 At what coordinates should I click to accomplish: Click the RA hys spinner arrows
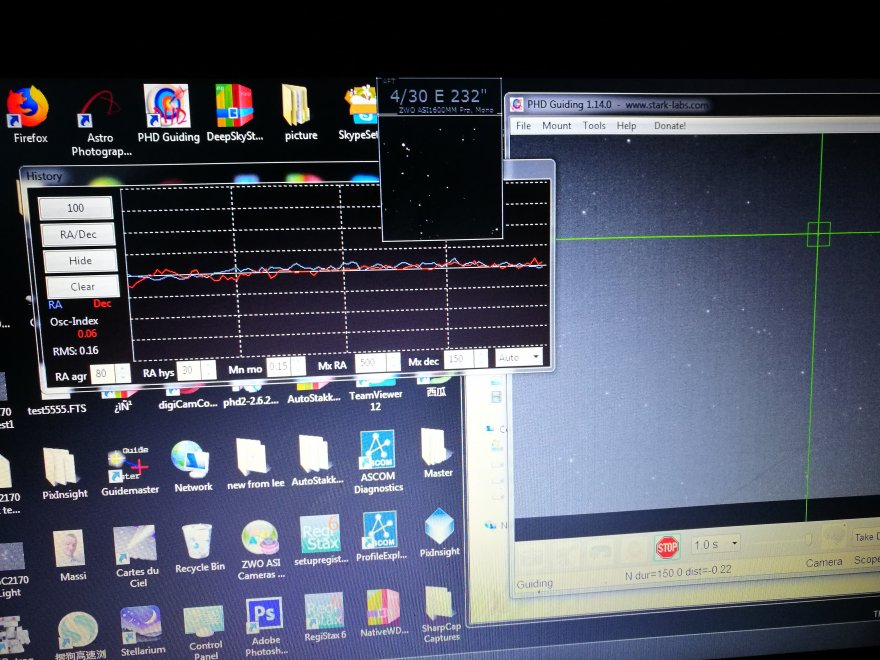tap(208, 370)
